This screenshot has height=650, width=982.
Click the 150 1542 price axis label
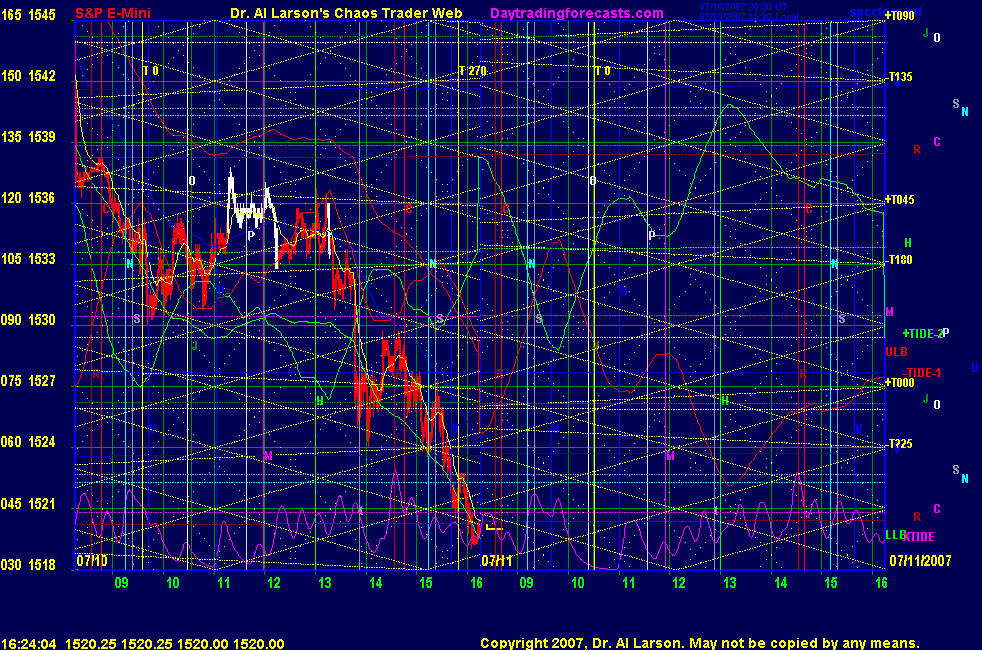[x=28, y=76]
